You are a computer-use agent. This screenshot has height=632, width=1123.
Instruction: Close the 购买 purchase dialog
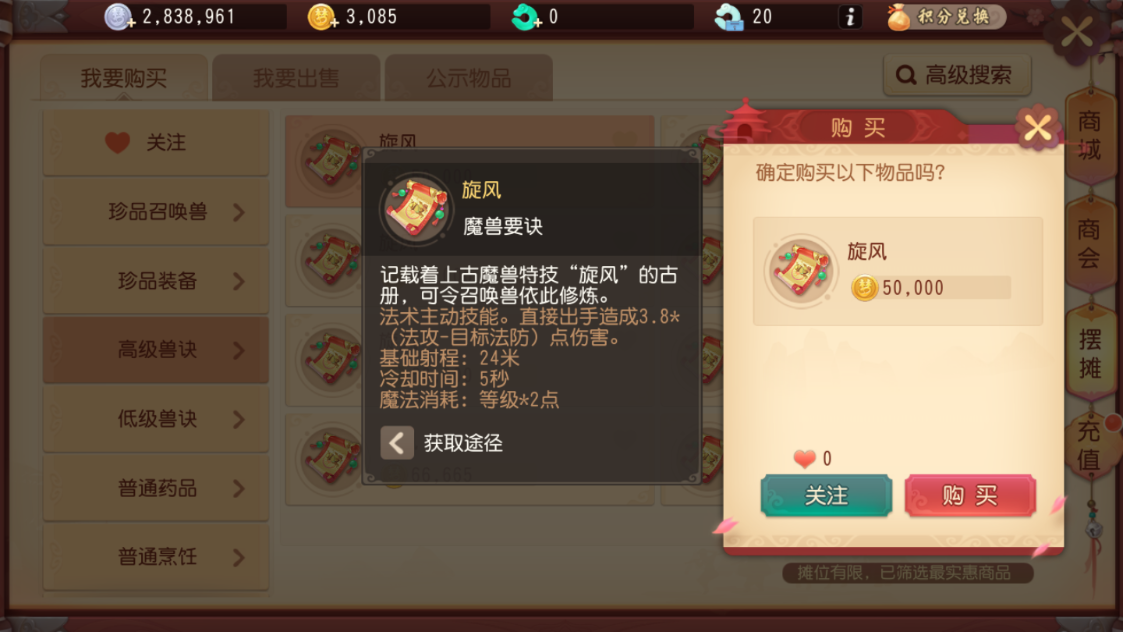pyautogui.click(x=1036, y=129)
